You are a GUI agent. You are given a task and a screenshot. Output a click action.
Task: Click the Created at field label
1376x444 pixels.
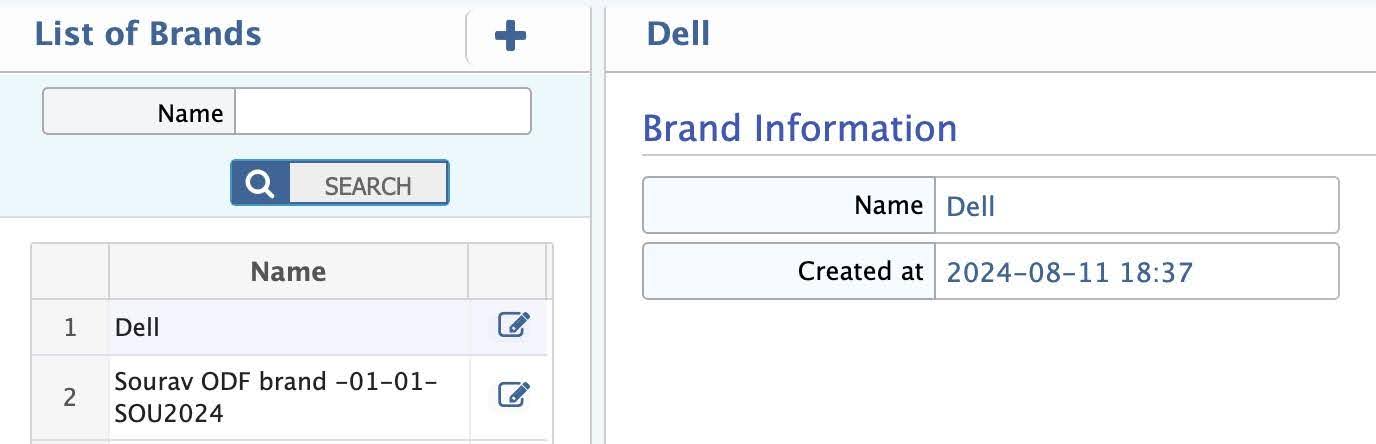(x=860, y=271)
